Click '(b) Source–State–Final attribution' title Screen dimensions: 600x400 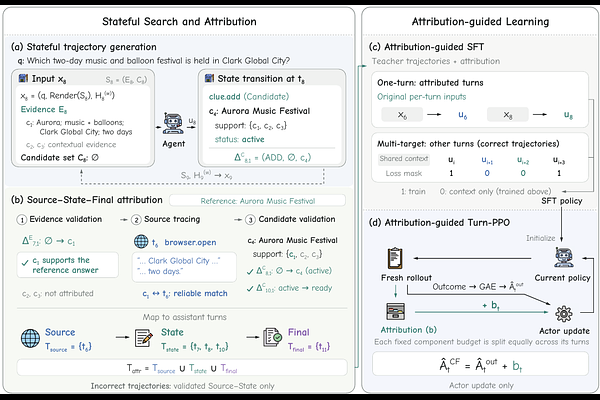click(87, 200)
